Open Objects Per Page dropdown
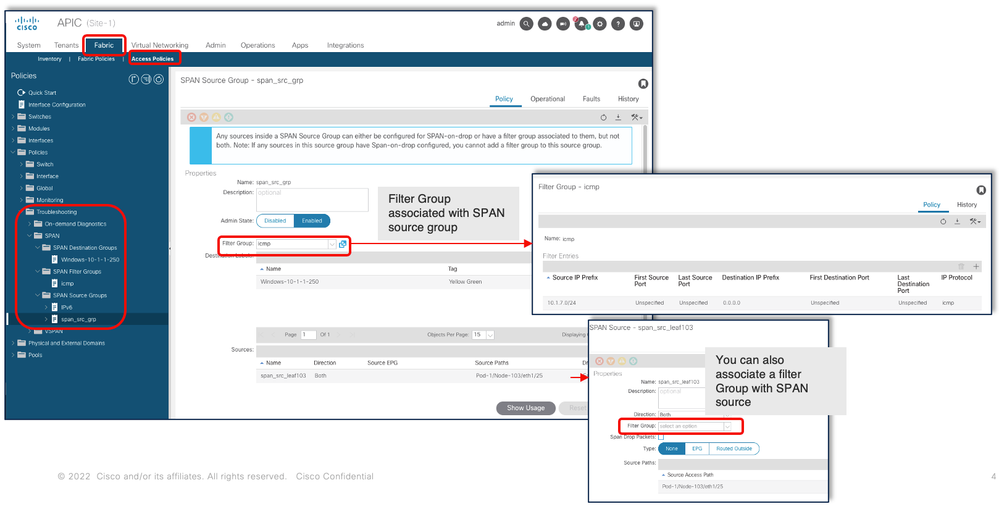Viewport: 999px width, 508px height. tap(490, 335)
